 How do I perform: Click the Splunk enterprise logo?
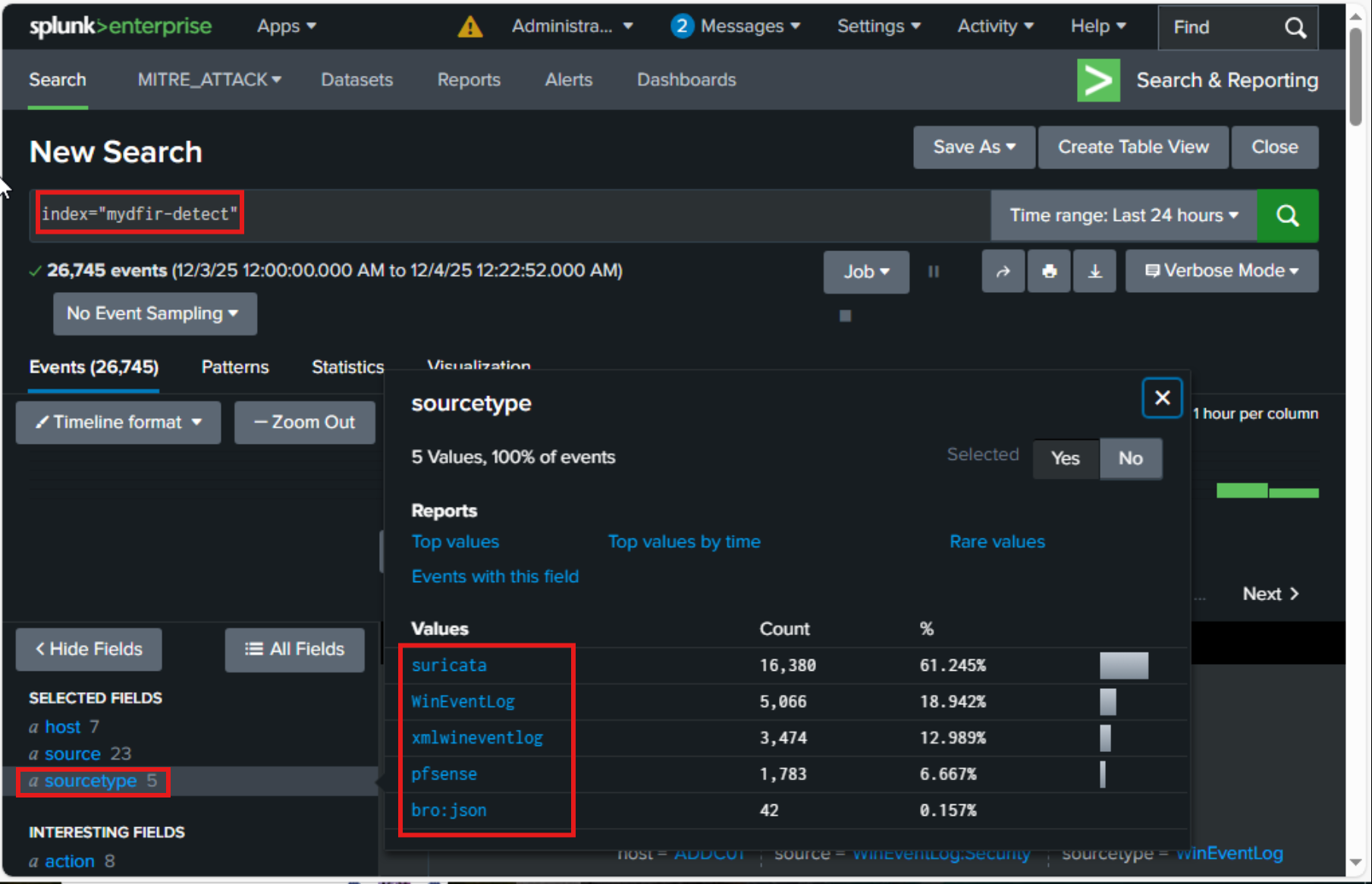[121, 27]
